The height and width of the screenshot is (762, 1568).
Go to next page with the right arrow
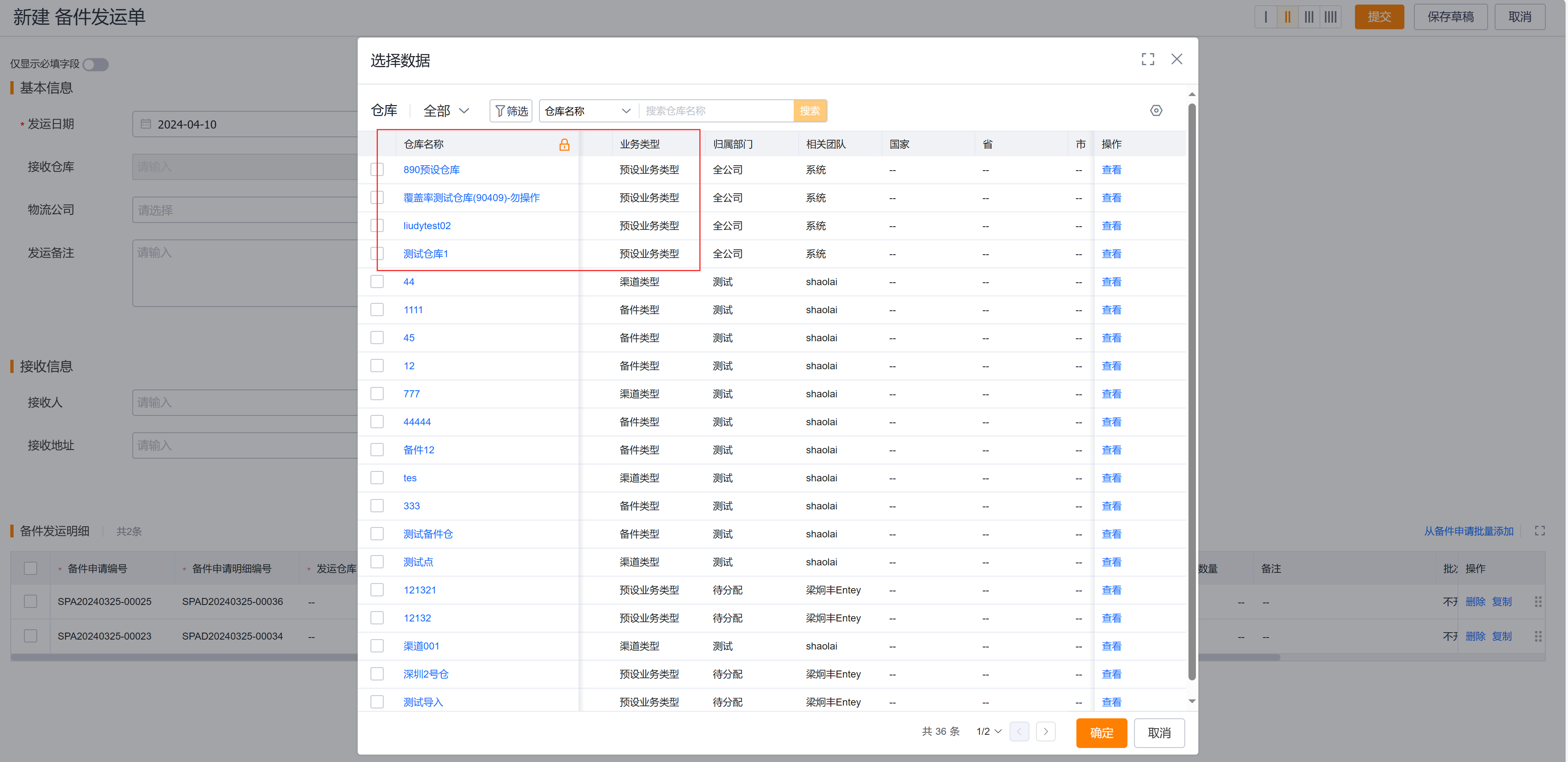(x=1046, y=732)
